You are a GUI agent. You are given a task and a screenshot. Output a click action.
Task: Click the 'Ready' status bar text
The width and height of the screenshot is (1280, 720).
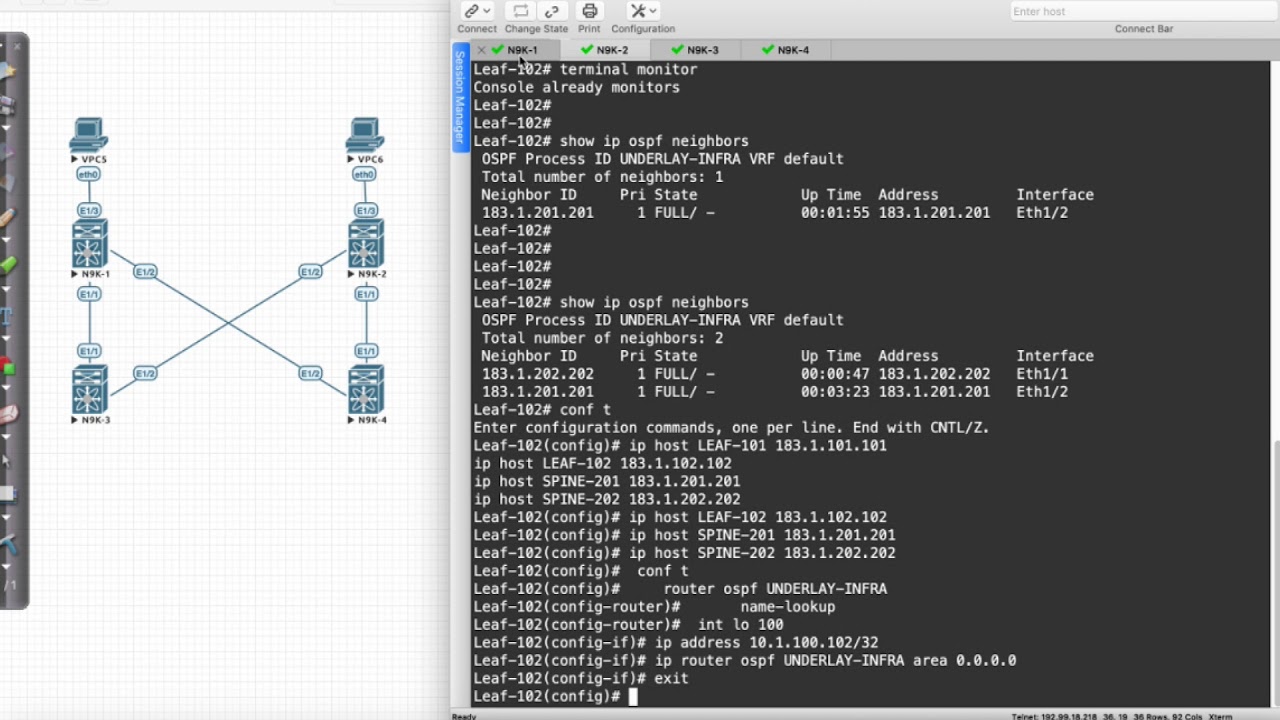464,716
